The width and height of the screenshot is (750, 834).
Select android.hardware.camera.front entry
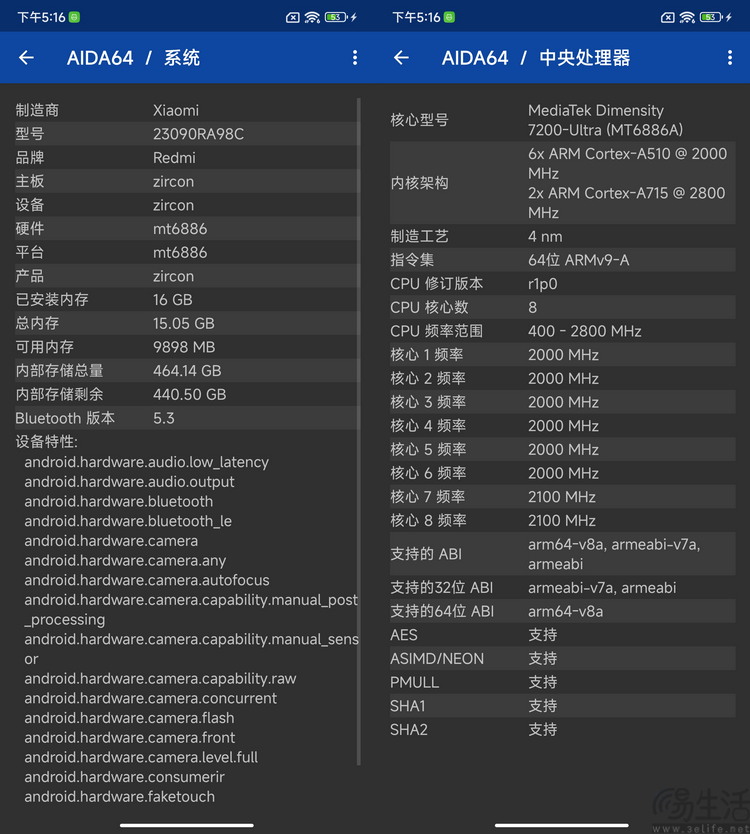tap(130, 738)
